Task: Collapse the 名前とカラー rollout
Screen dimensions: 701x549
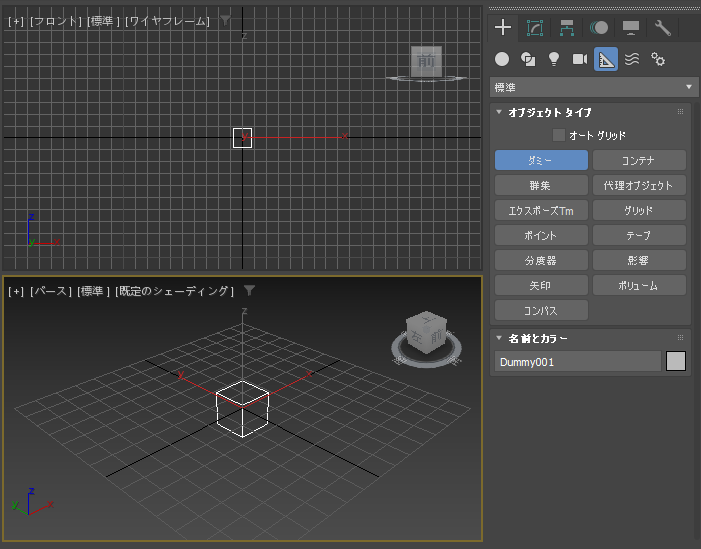Action: click(499, 338)
